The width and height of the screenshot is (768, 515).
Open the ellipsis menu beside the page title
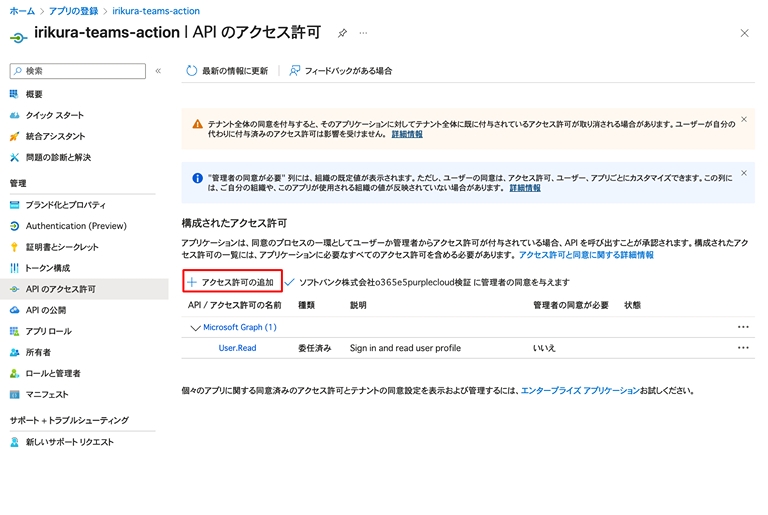pos(363,33)
